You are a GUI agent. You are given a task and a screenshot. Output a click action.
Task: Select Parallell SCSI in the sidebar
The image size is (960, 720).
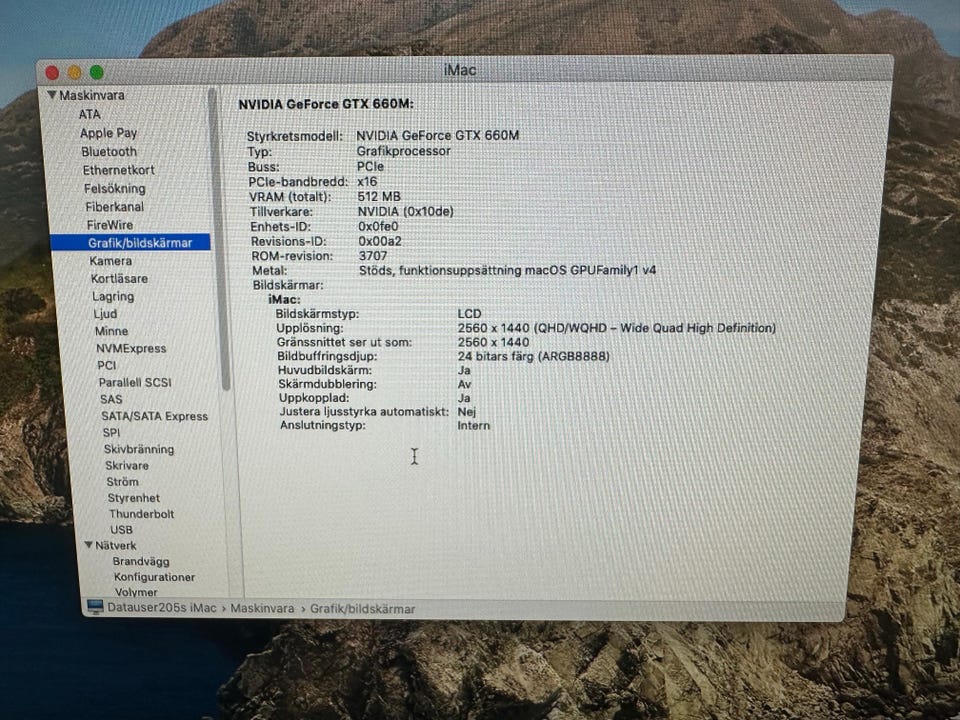135,382
